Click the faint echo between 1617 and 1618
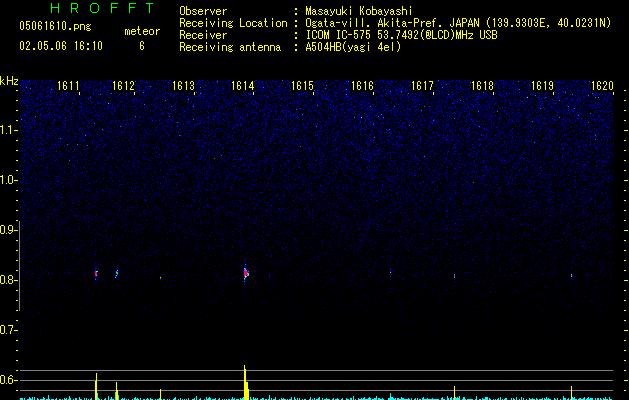629x400 pixels. [x=455, y=276]
